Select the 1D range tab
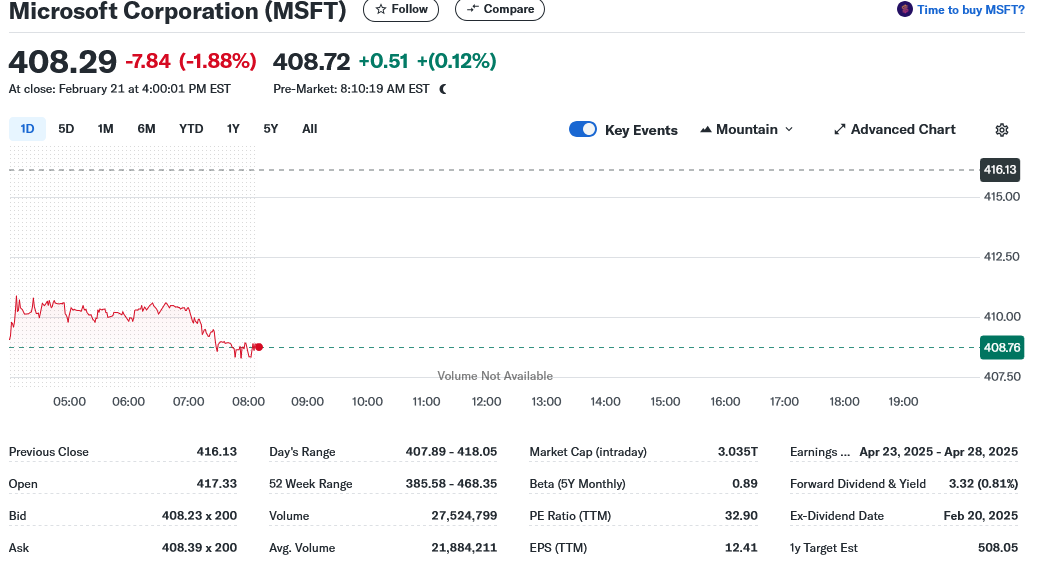Screen dimensions: 1047x565 point(27,129)
